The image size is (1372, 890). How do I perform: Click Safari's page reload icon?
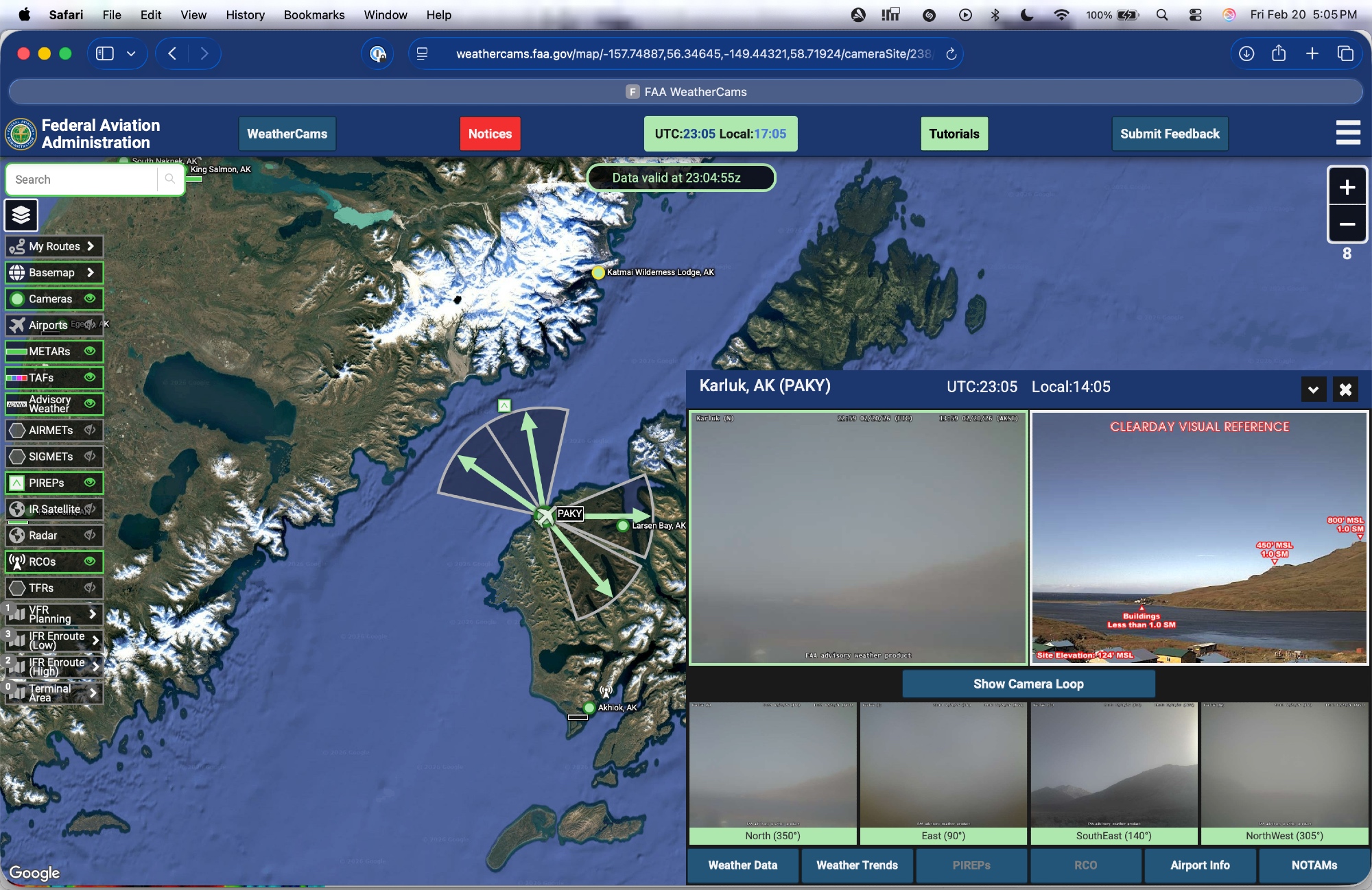(951, 54)
